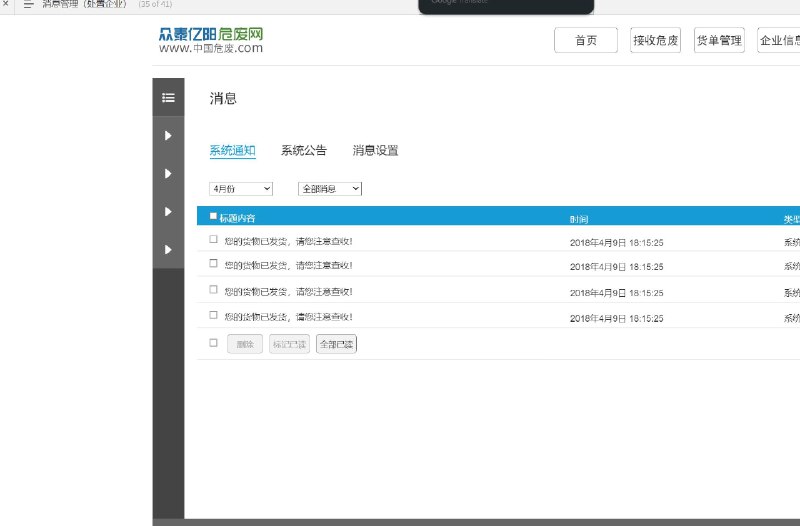Open the fourth 您的货物已发货 message

coord(288,317)
